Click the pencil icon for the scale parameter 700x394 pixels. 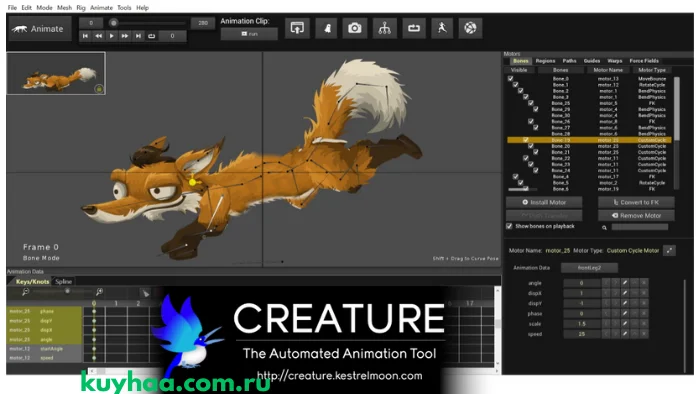pos(625,324)
